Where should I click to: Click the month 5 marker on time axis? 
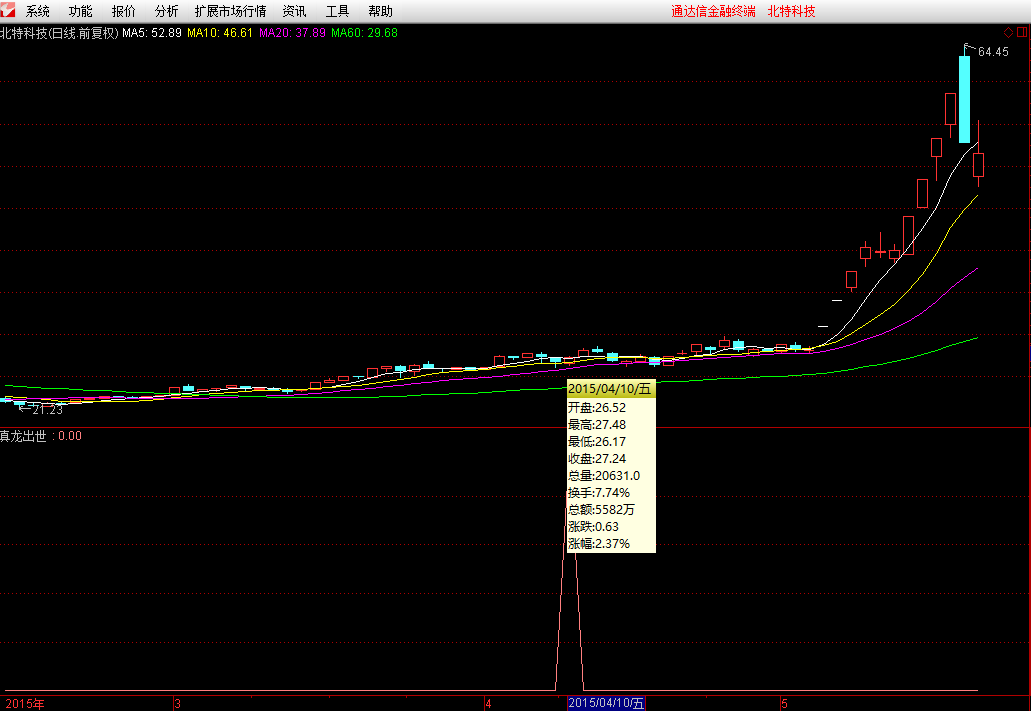pyautogui.click(x=784, y=704)
